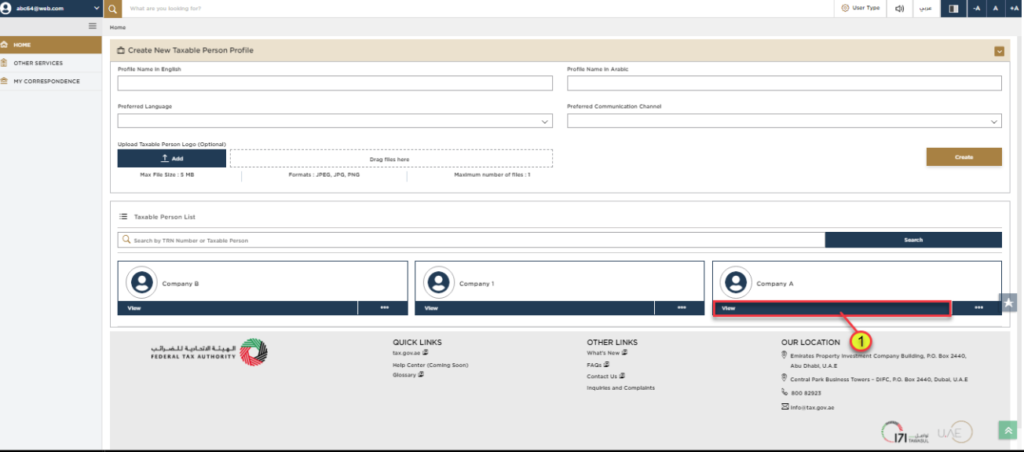
Task: Click the Create button
Action: point(964,157)
